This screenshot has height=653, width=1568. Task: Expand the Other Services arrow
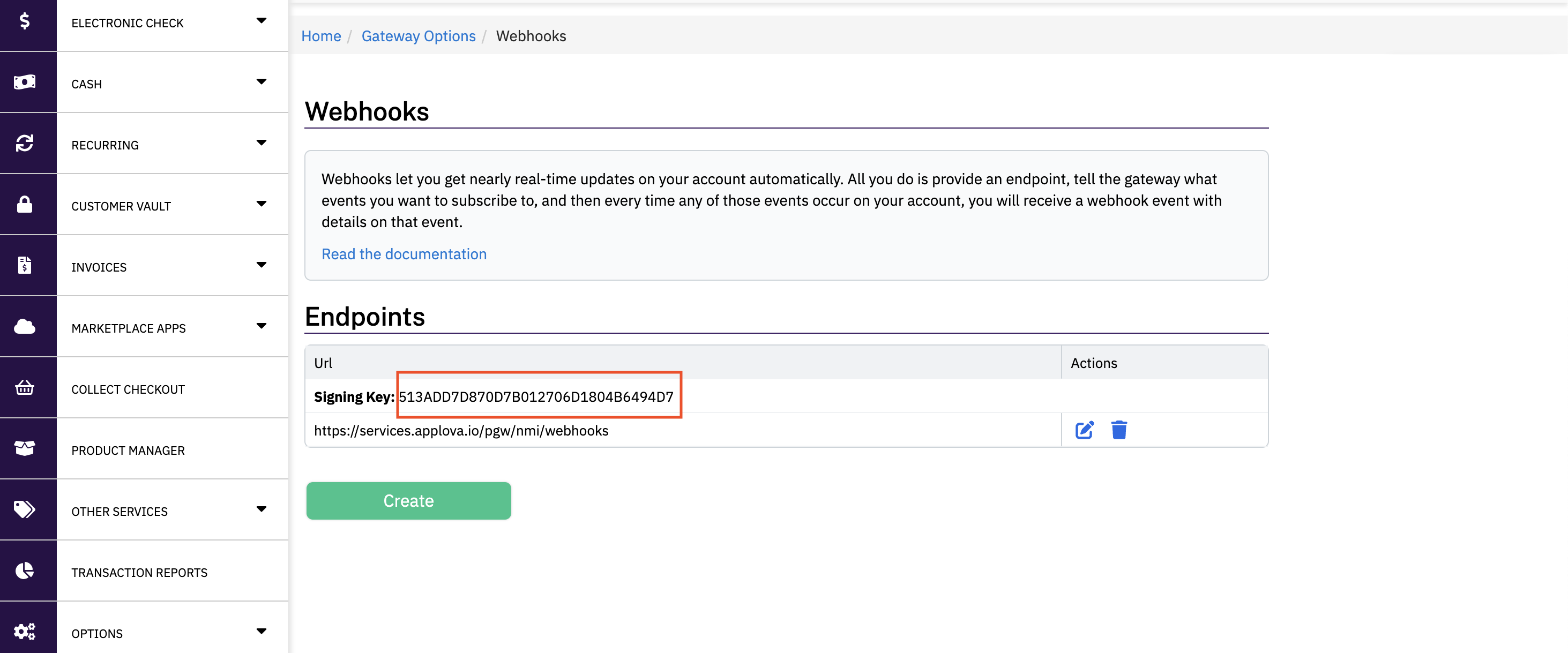click(261, 509)
